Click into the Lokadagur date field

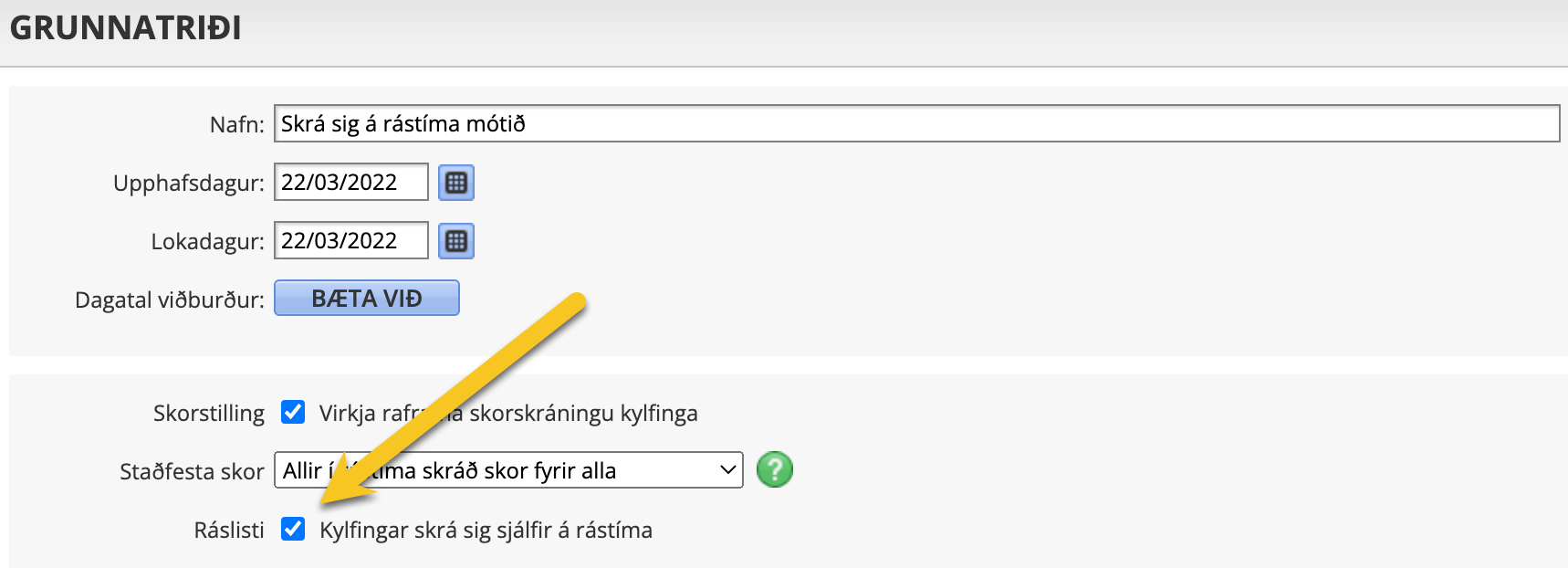(351, 240)
